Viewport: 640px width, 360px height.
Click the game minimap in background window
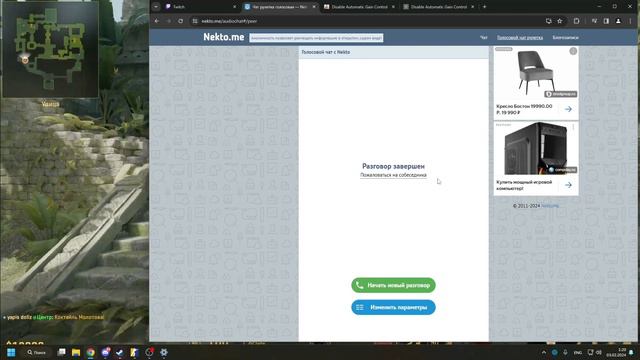tap(50, 49)
